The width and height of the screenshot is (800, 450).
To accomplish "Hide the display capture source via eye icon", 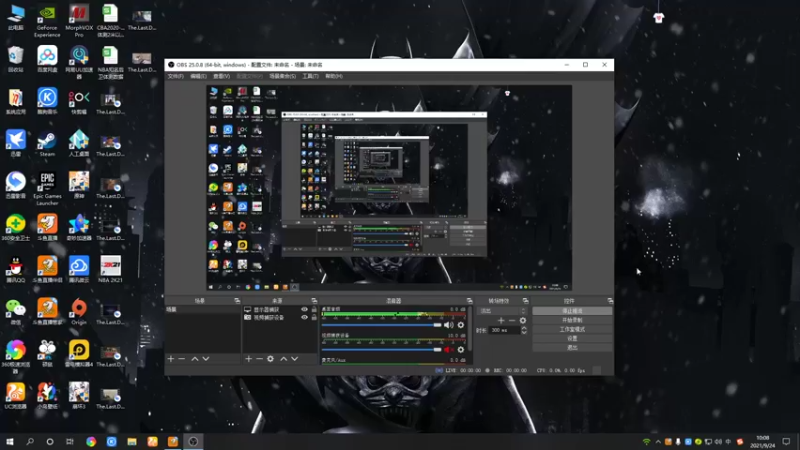I will (x=305, y=310).
